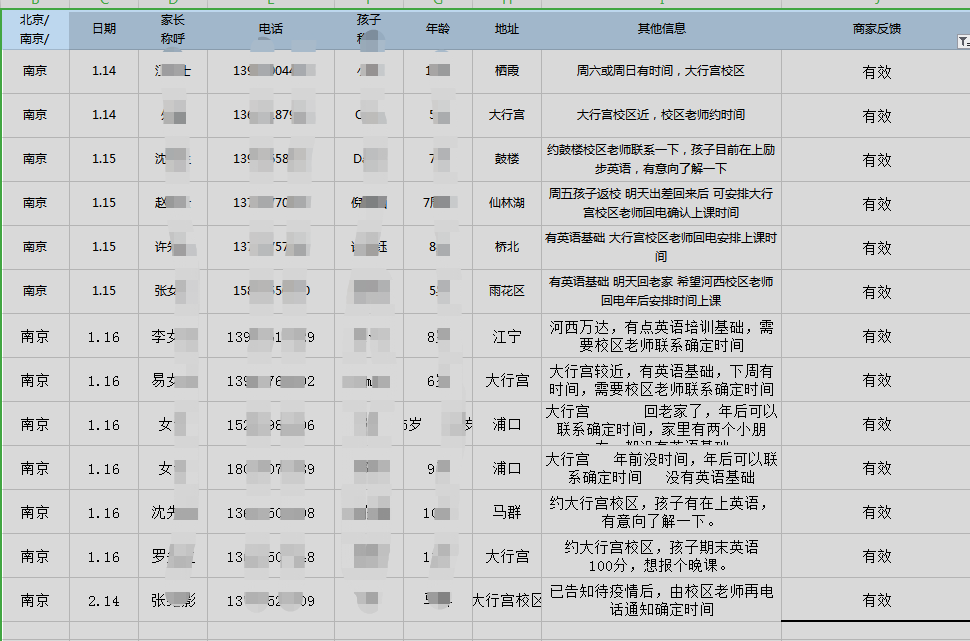Select the 栖霞 address cell
The image size is (970, 641).
(x=507, y=71)
